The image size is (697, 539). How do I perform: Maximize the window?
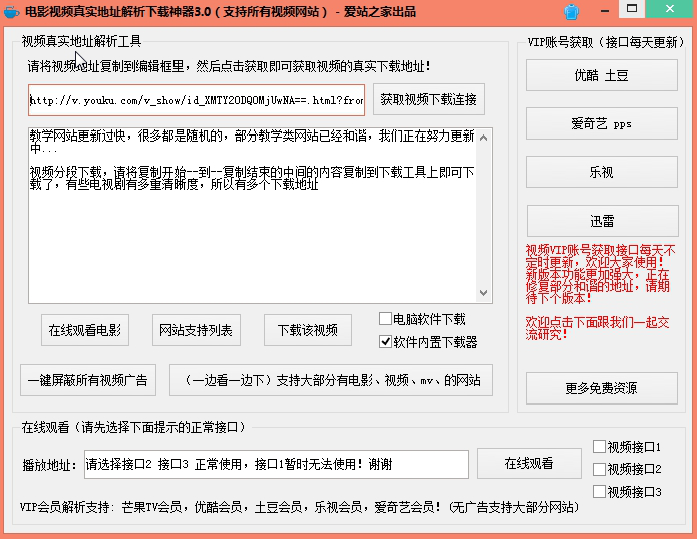632,9
